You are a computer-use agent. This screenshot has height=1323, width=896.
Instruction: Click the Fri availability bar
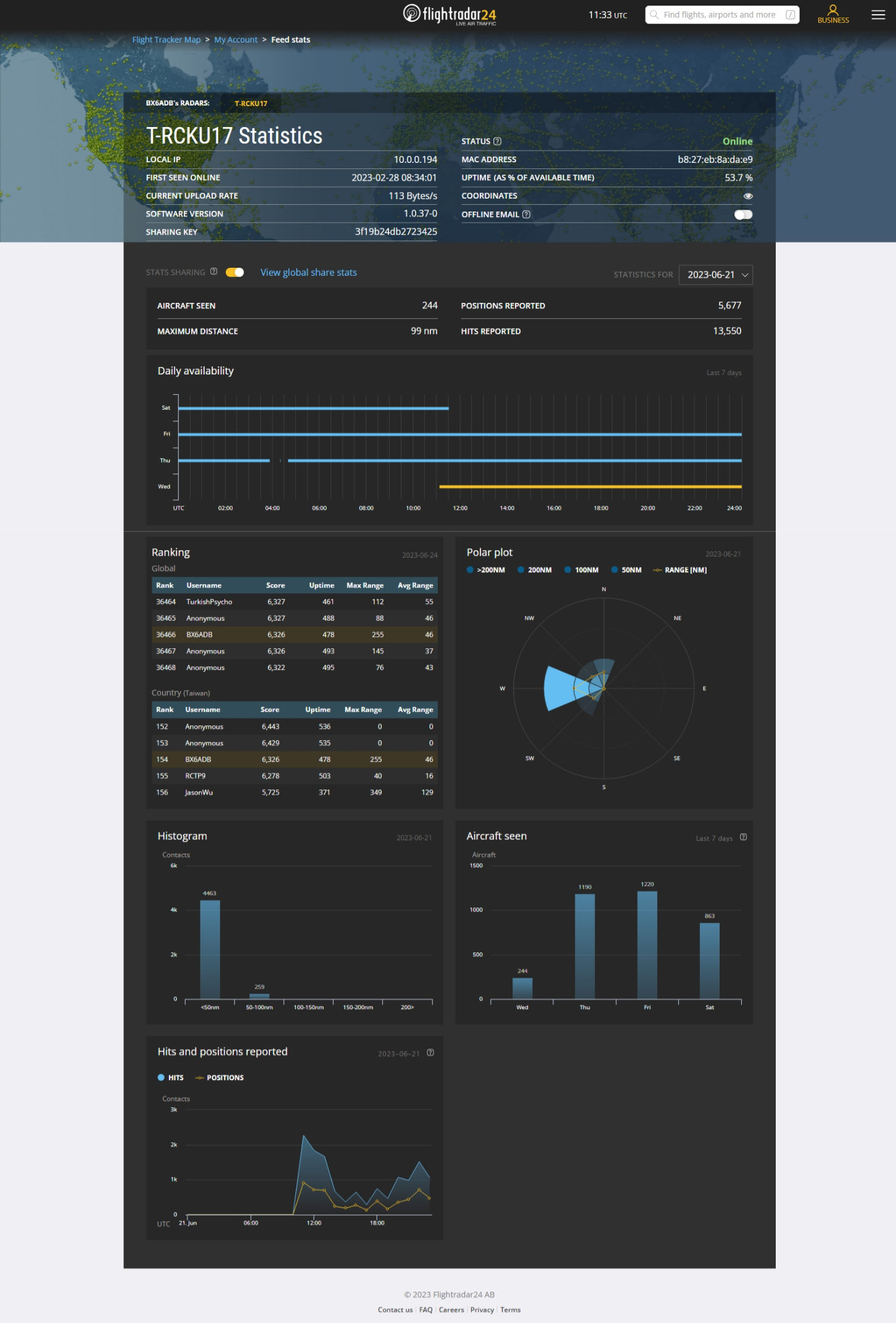pyautogui.click(x=460, y=434)
